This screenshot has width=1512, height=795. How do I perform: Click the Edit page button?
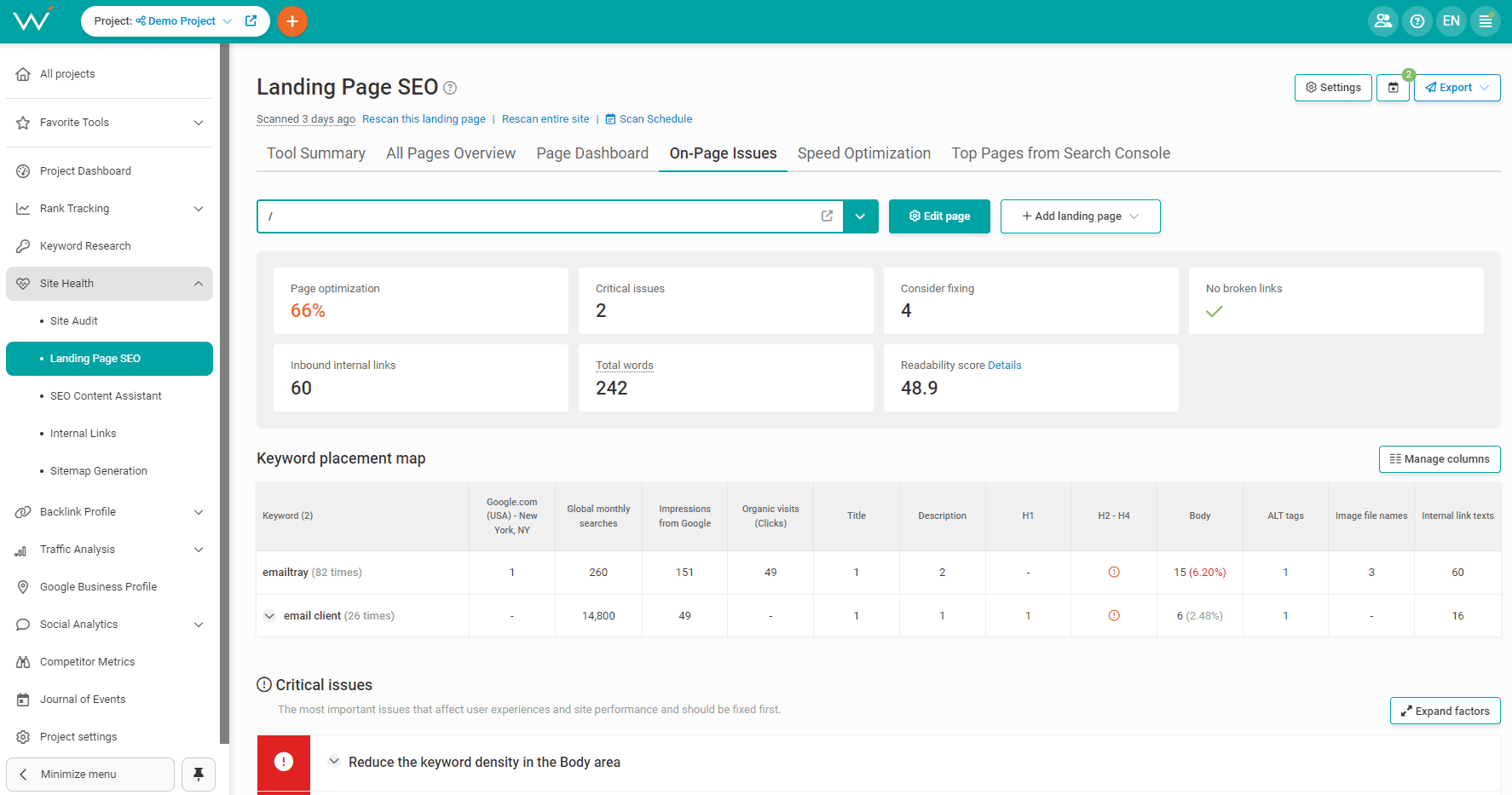pyautogui.click(x=939, y=216)
